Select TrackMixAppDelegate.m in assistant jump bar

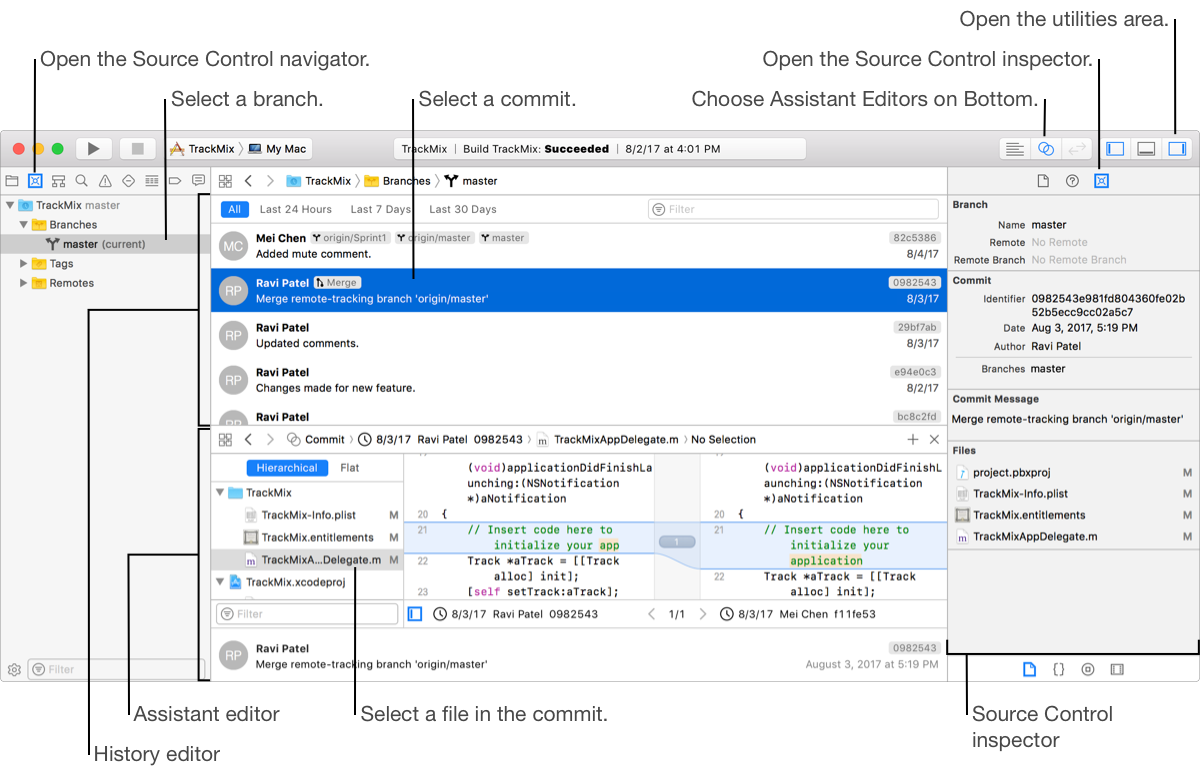pos(608,439)
